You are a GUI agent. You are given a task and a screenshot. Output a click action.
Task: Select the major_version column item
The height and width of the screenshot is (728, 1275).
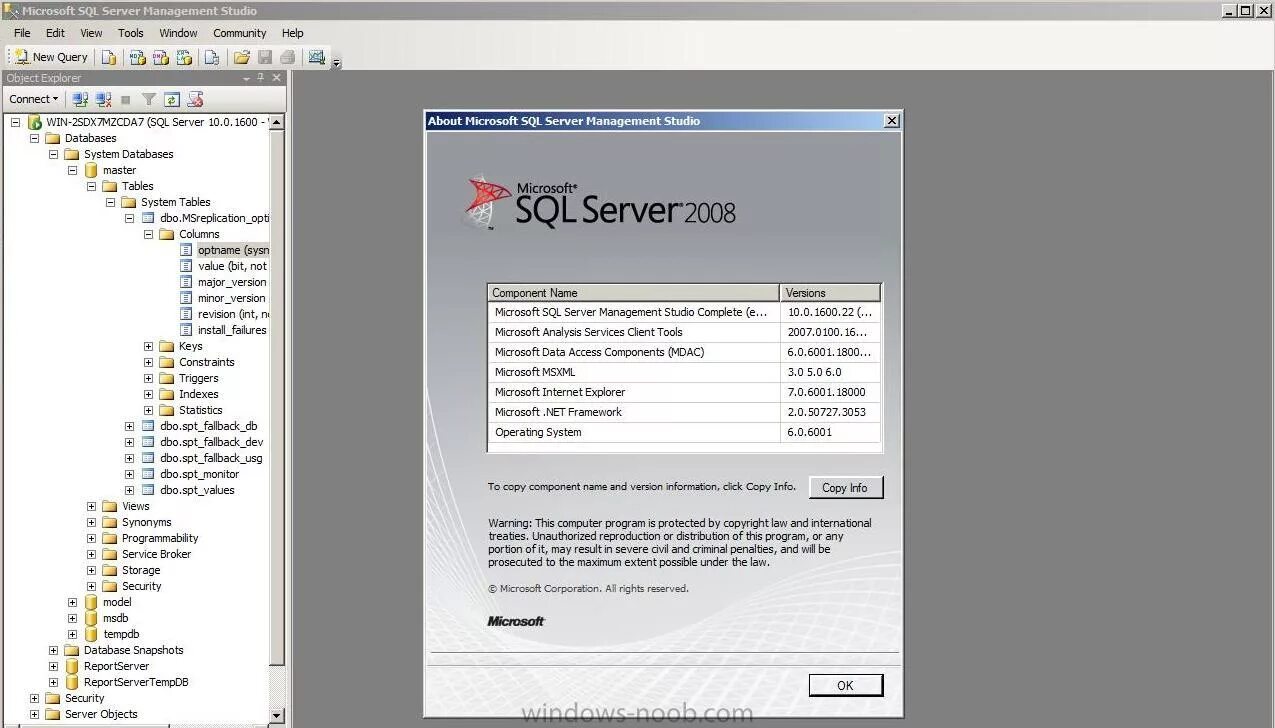232,282
